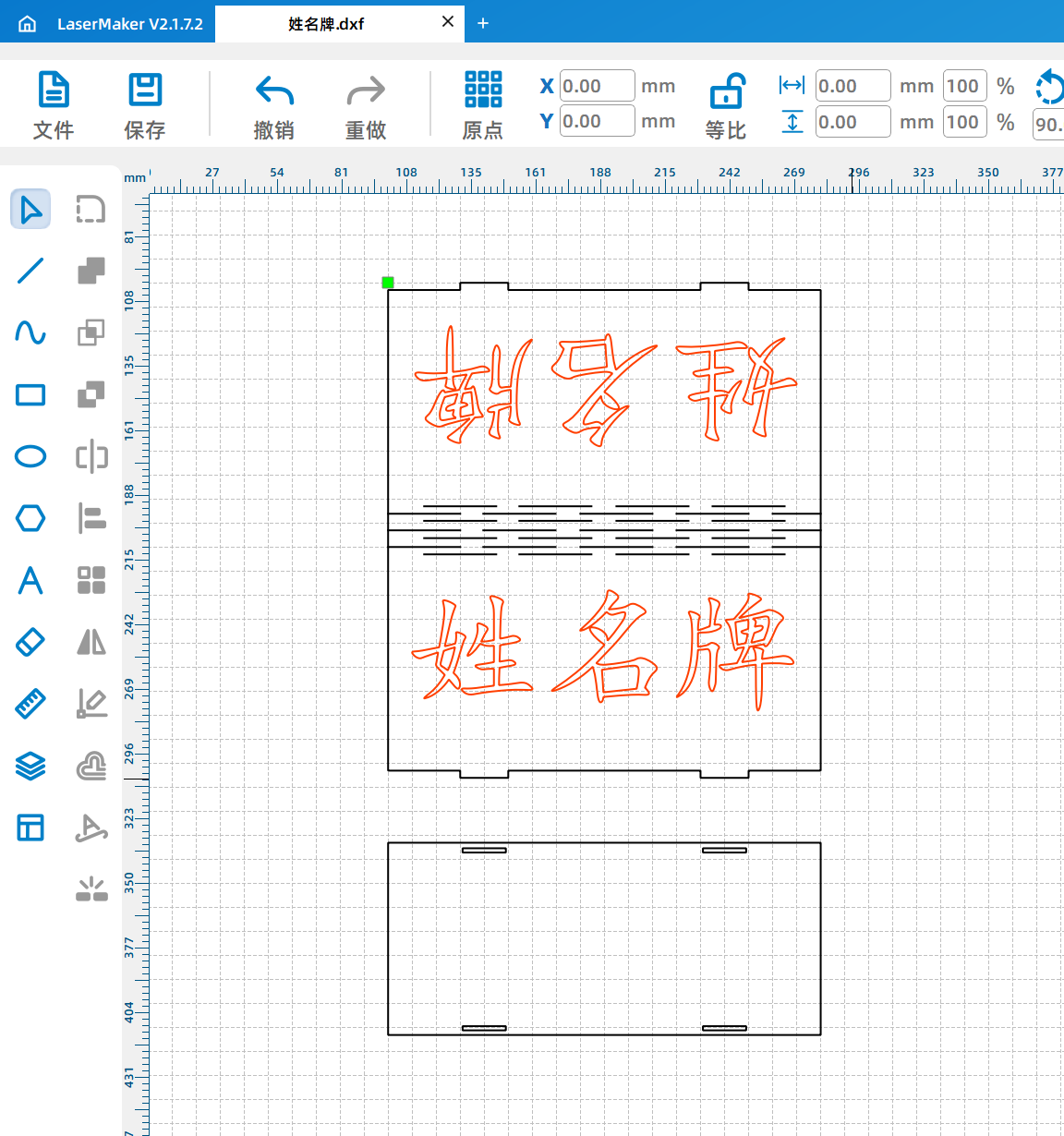Open the layout template tool
The width and height of the screenshot is (1064, 1136).
click(x=30, y=828)
